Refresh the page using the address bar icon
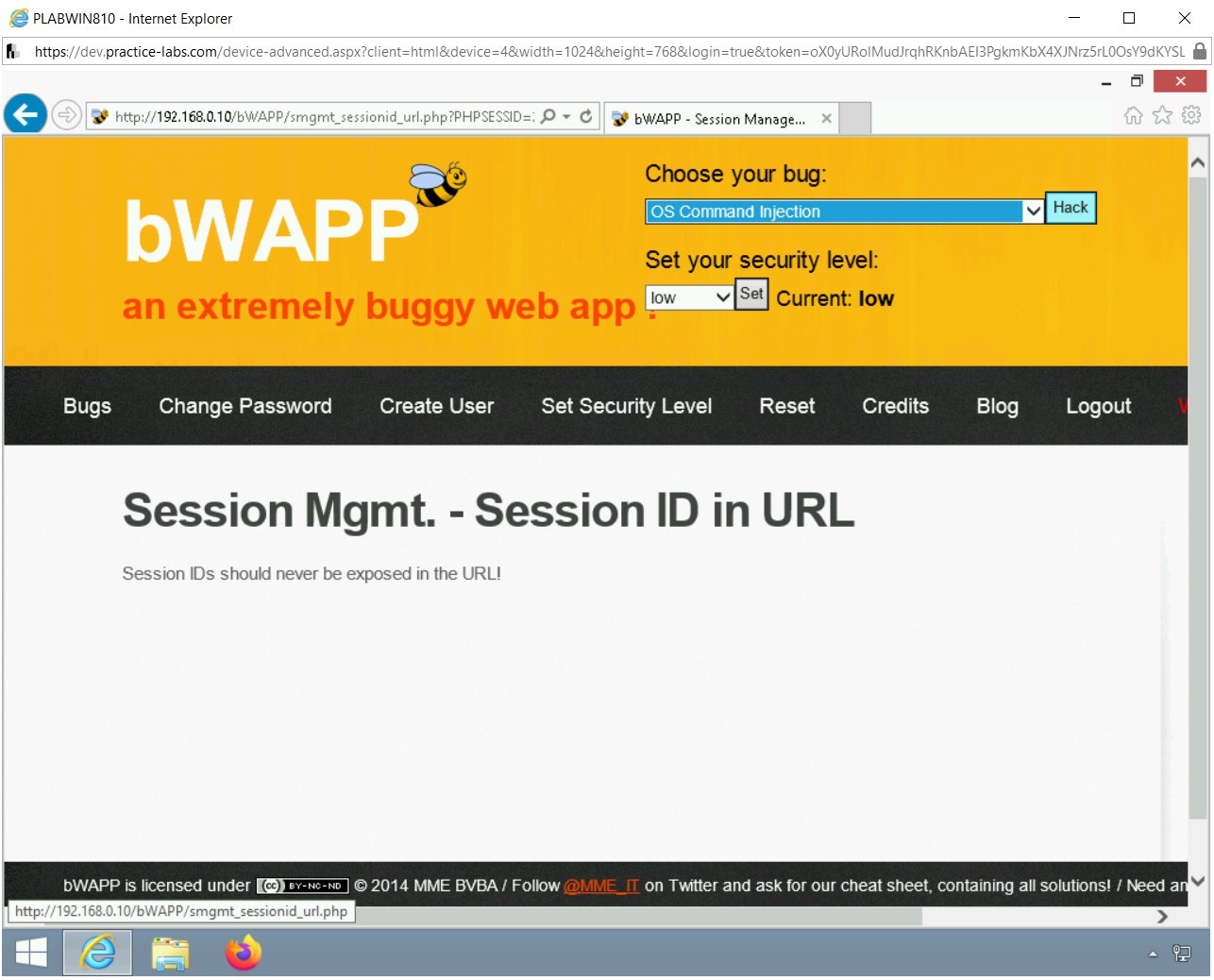Image resolution: width=1214 pixels, height=980 pixels. point(586,116)
